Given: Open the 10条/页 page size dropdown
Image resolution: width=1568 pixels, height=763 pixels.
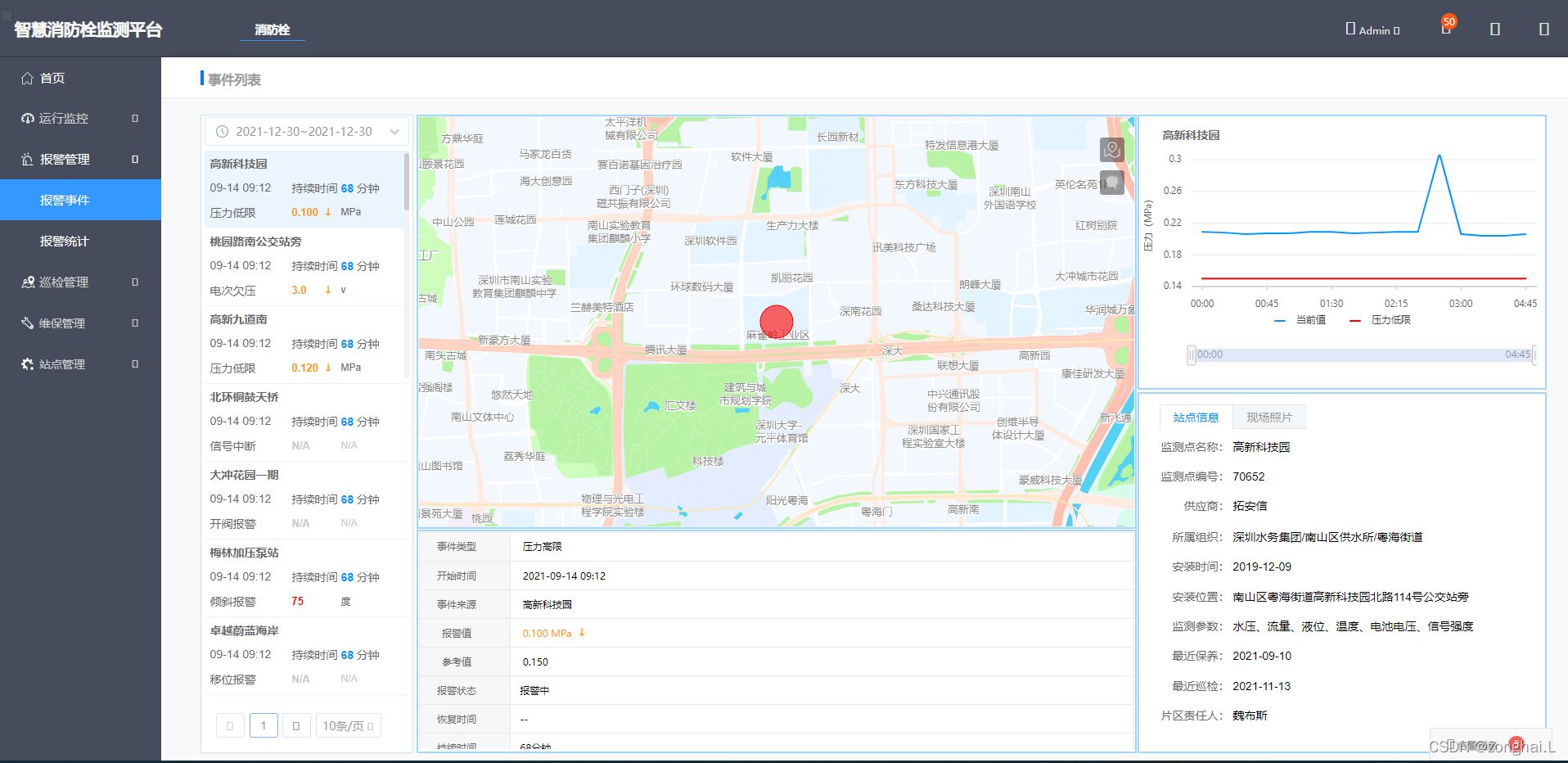Looking at the screenshot, I should point(349,725).
